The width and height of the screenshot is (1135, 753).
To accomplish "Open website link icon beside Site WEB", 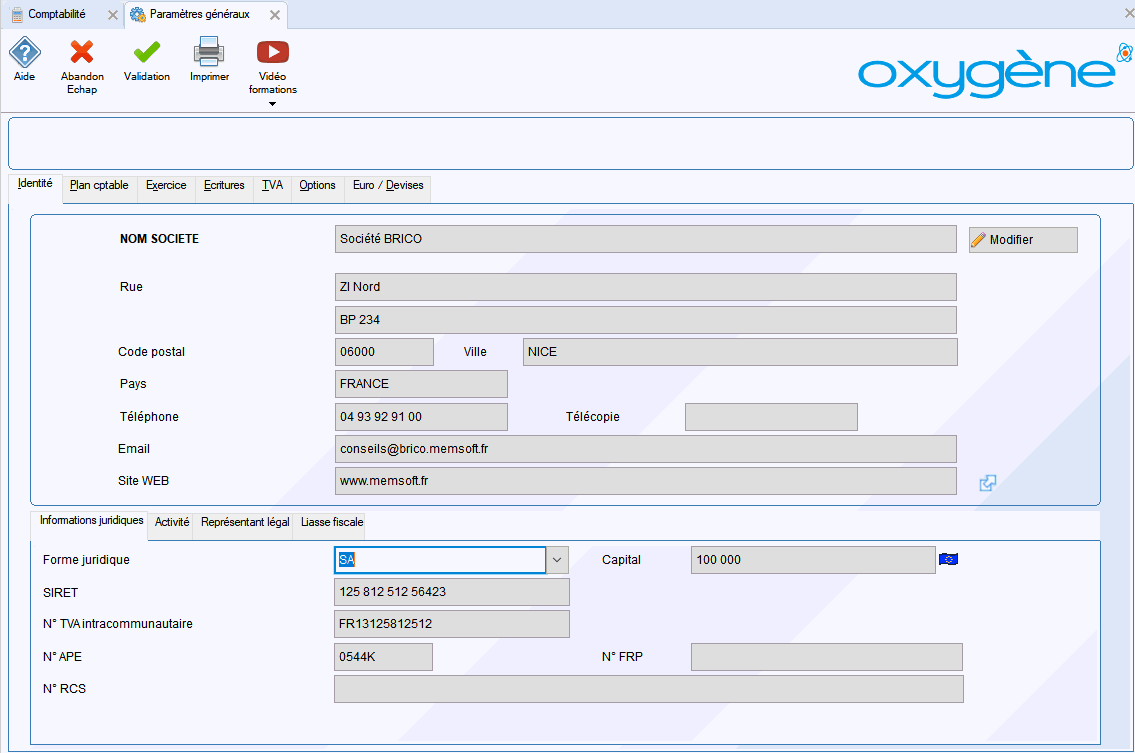I will click(987, 483).
